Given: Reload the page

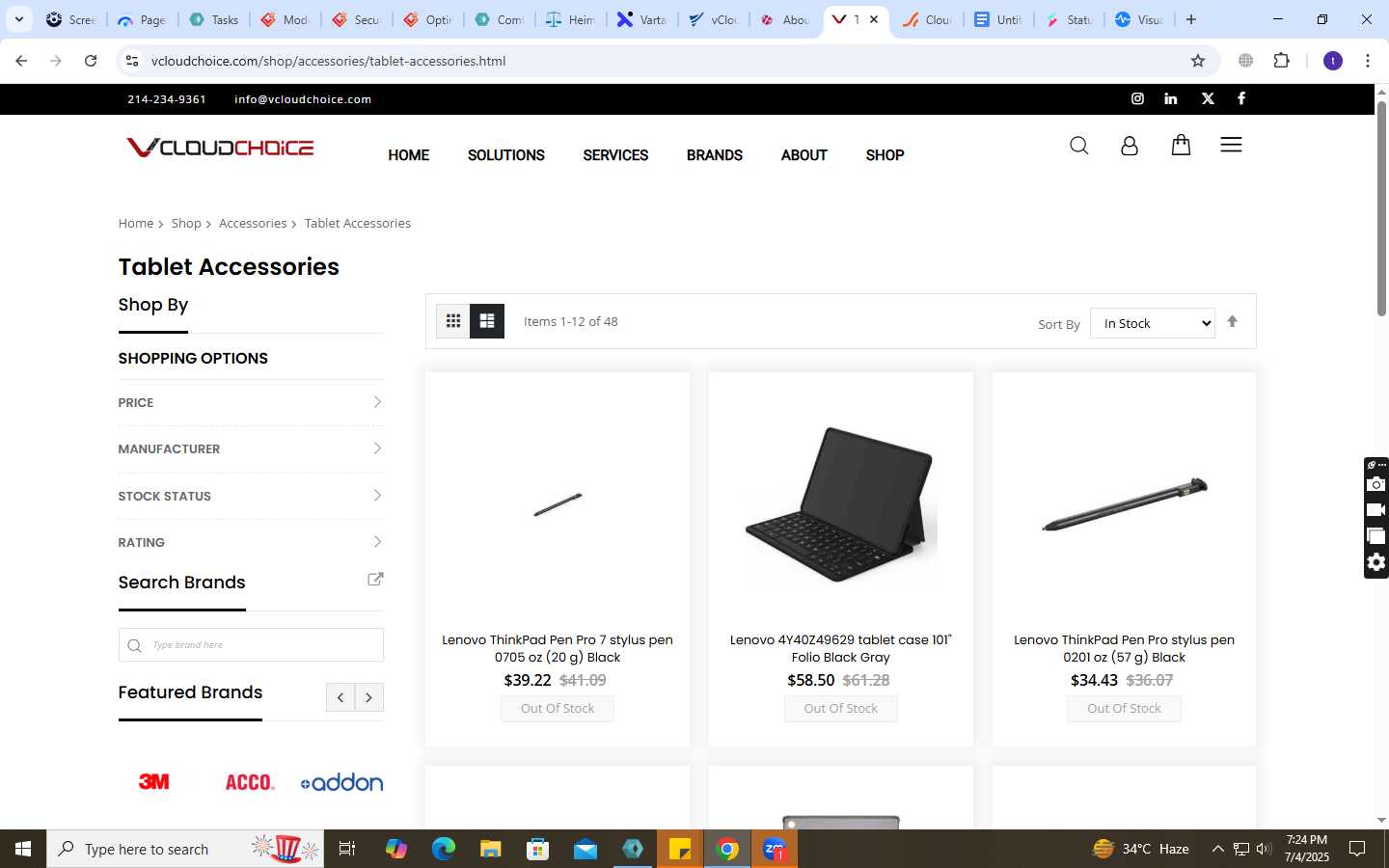Looking at the screenshot, I should (91, 61).
